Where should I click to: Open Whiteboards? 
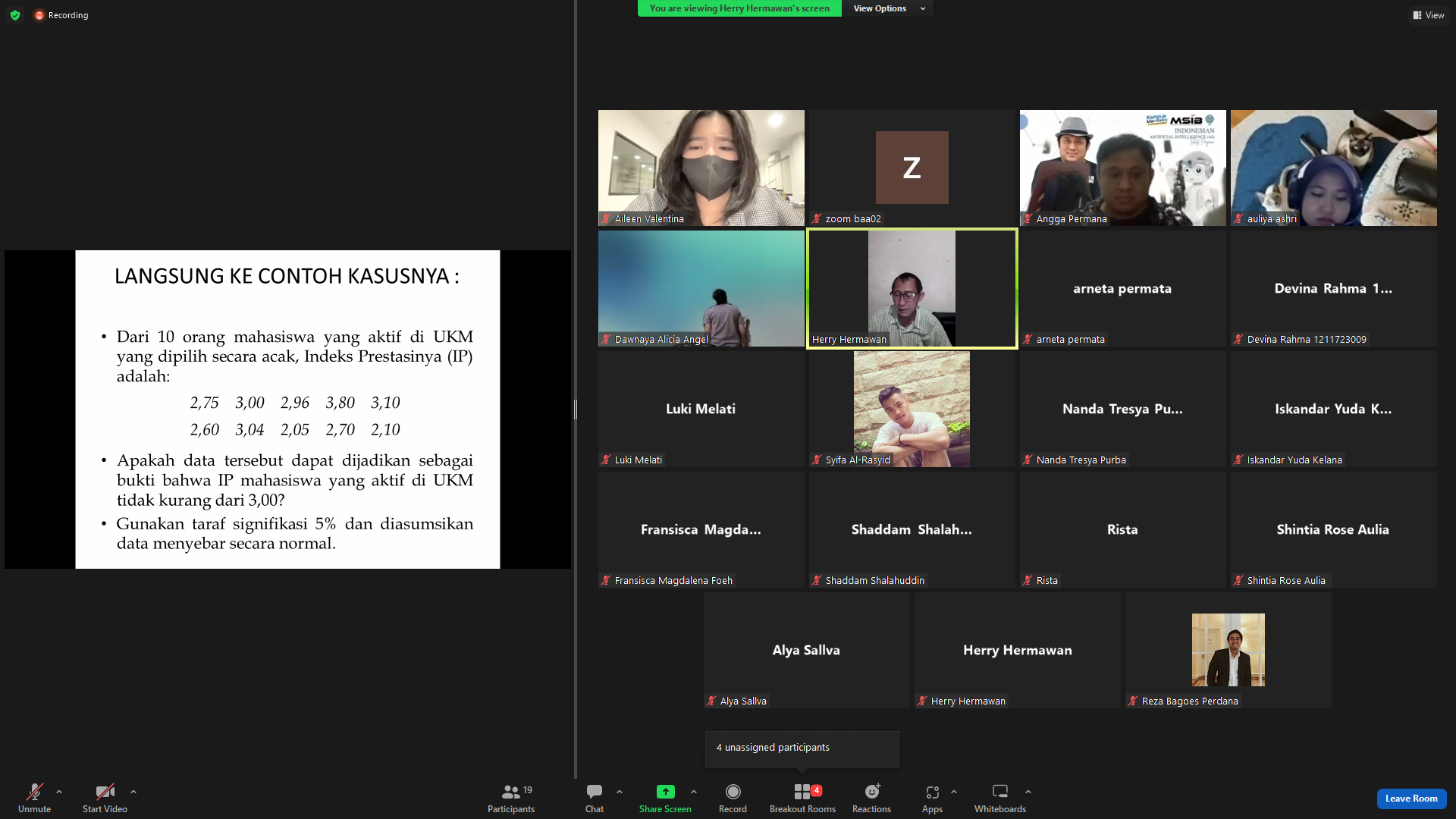(x=999, y=799)
